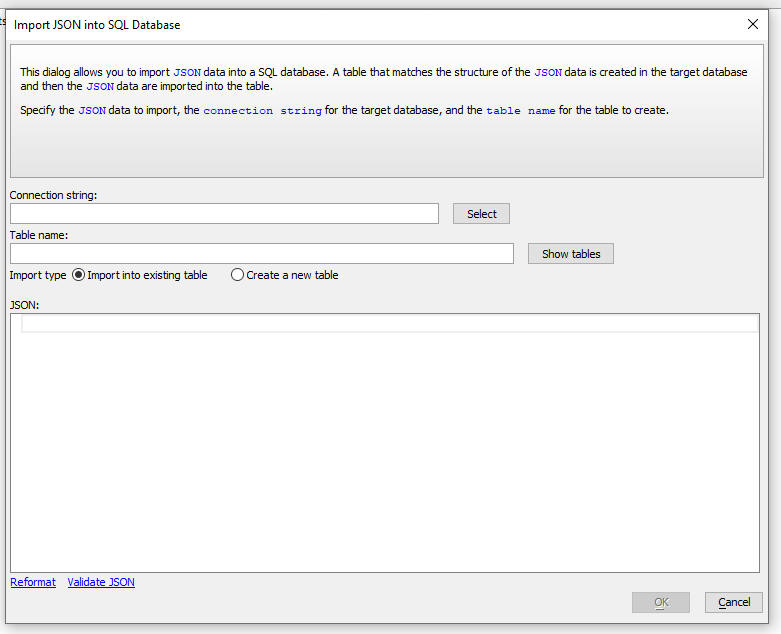Click the 'Table name:' label
This screenshot has height=634, width=781.
click(39, 235)
